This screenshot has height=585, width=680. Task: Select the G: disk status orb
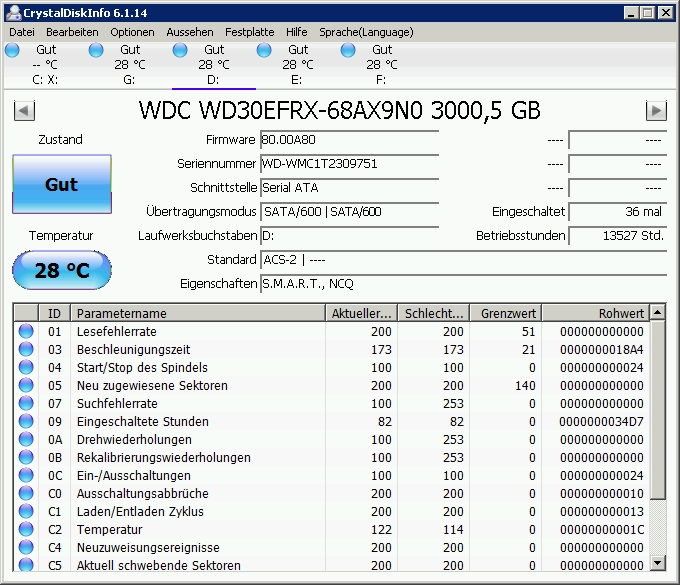coord(96,50)
